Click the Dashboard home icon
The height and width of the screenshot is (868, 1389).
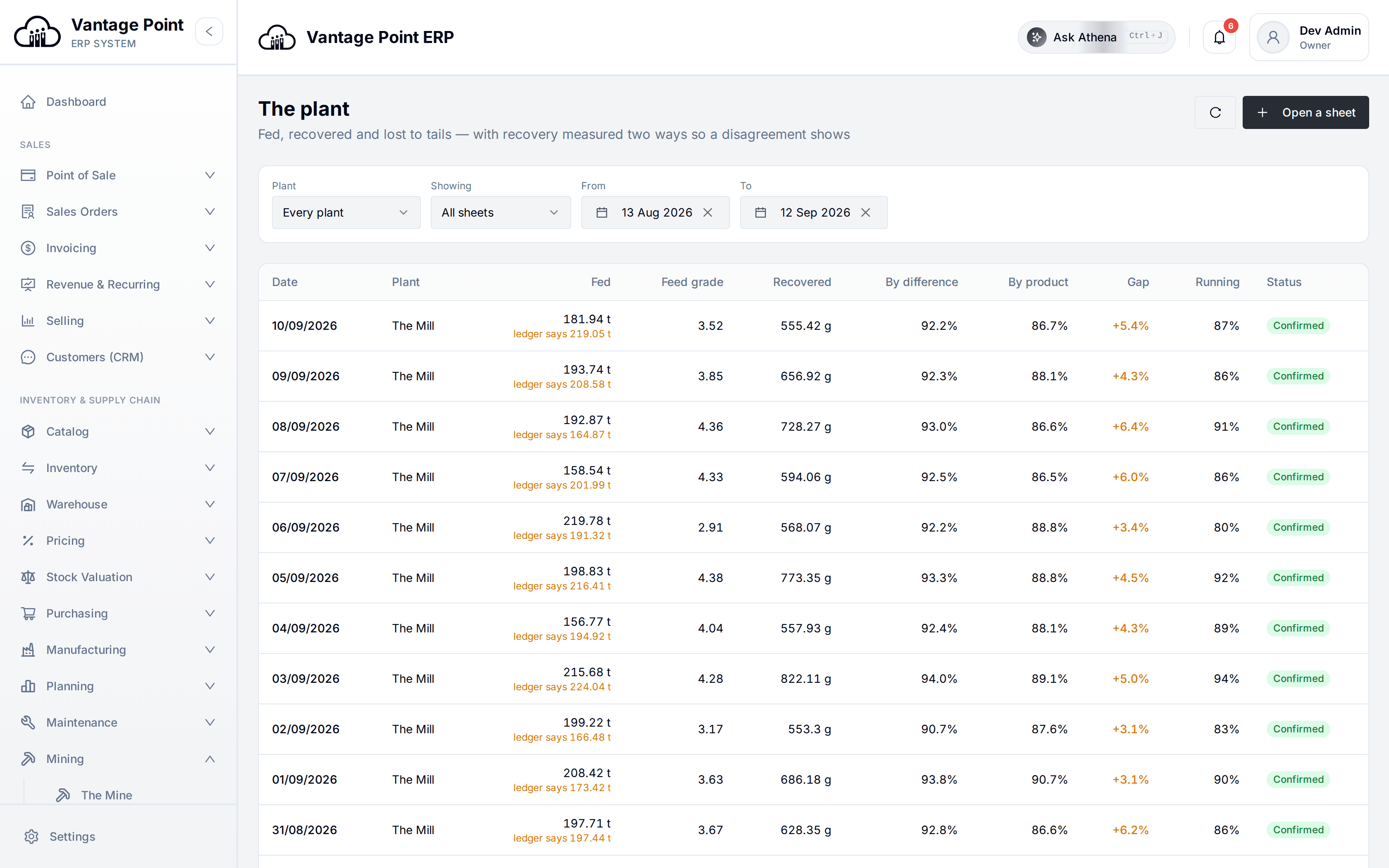[x=28, y=102]
